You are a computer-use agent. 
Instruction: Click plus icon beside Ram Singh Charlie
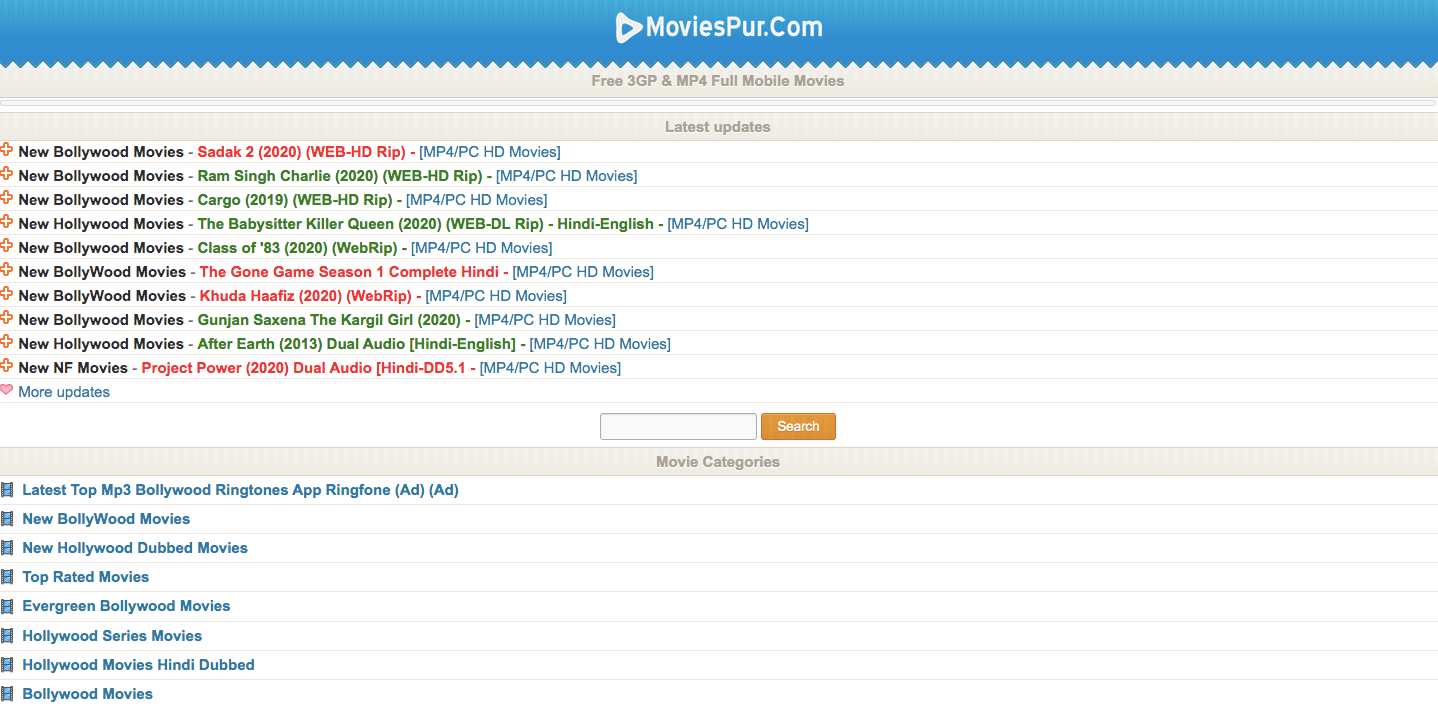(x=7, y=174)
